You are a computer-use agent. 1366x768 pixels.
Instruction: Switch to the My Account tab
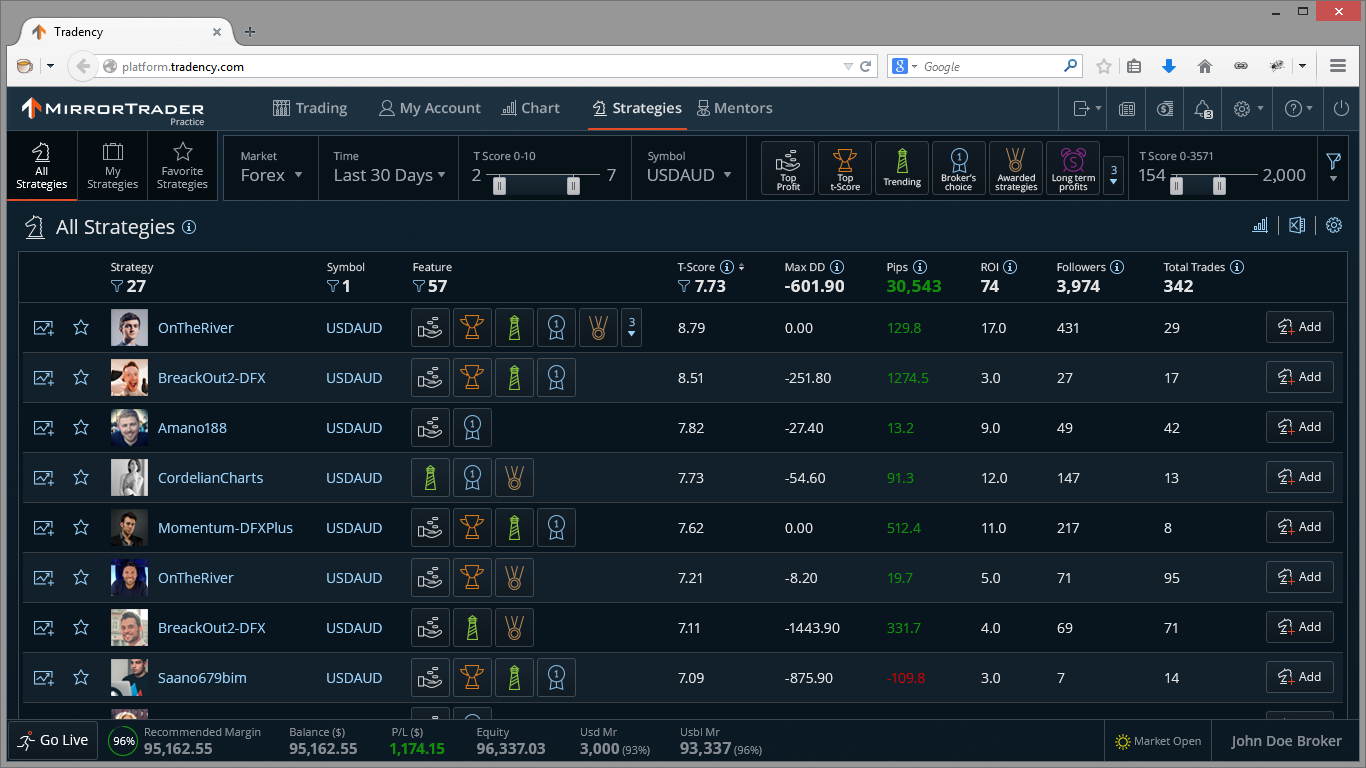click(x=430, y=108)
